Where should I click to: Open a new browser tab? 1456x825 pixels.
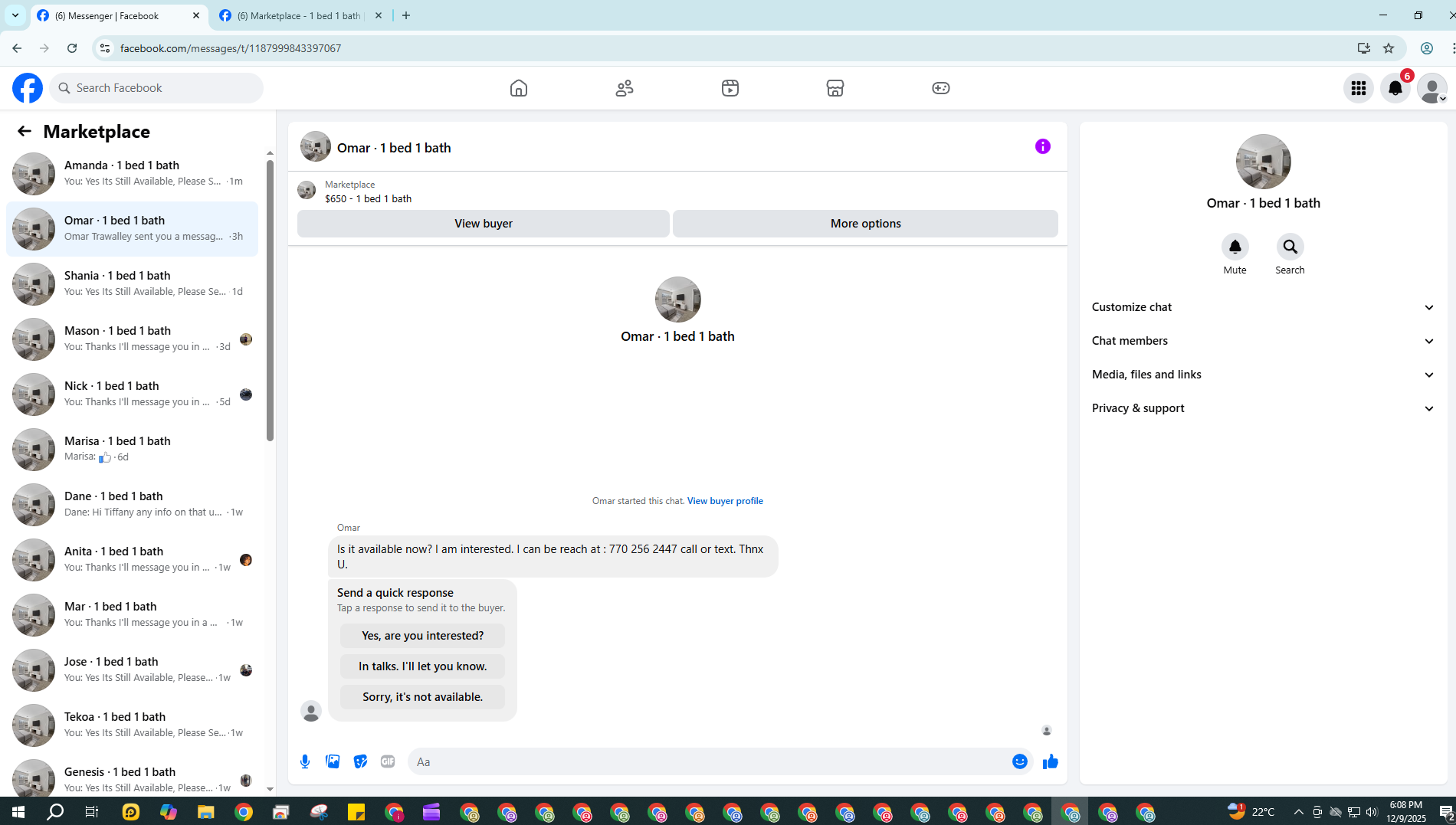pos(406,15)
